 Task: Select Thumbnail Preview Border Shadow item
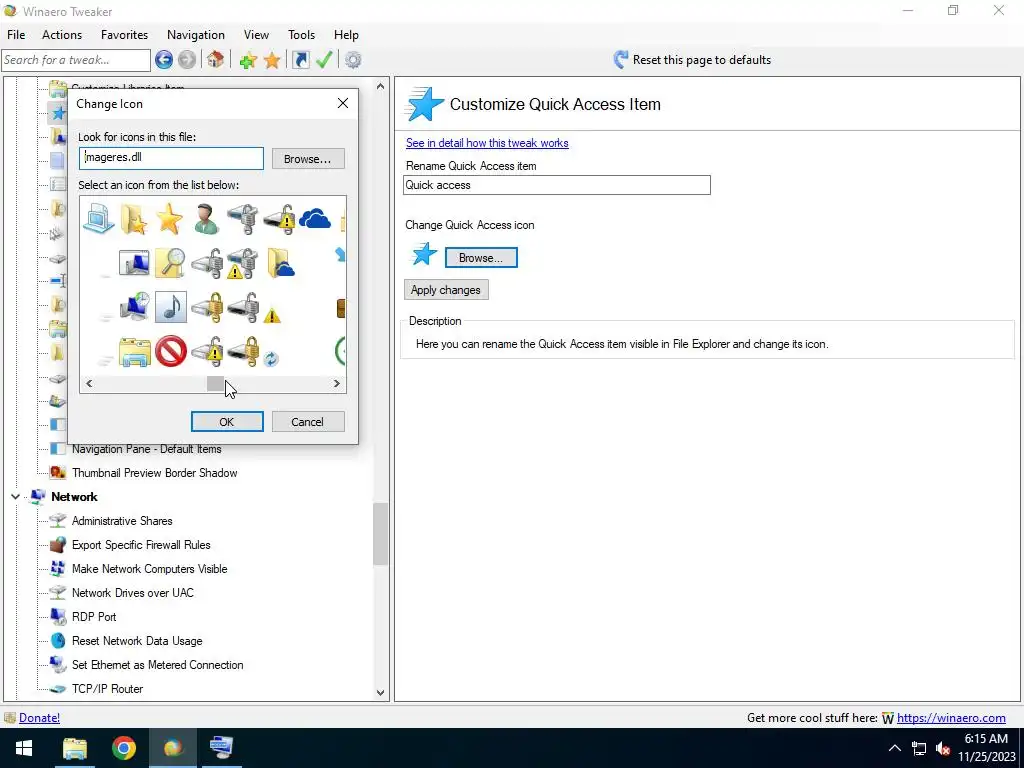[x=154, y=473]
